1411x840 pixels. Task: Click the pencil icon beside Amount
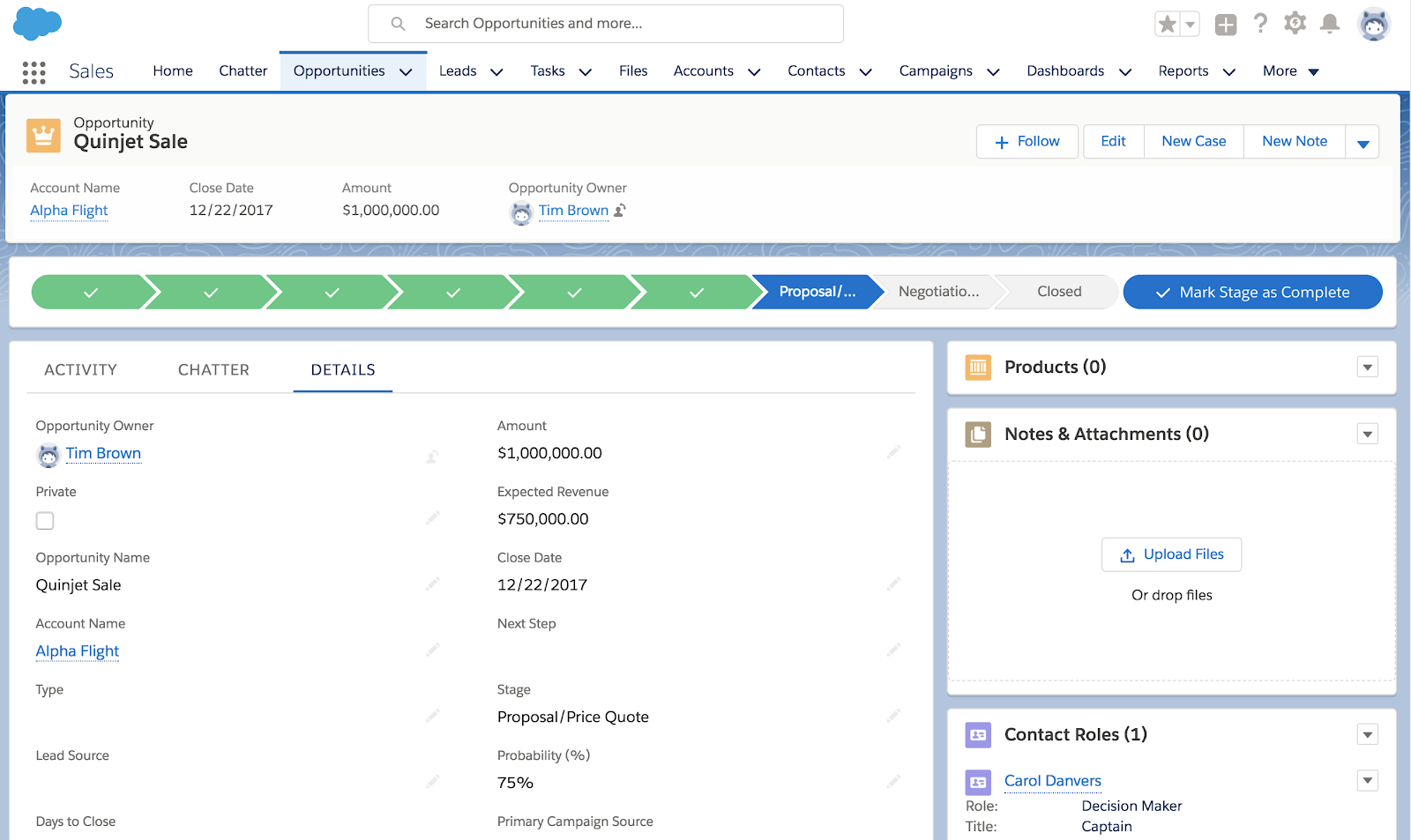(x=893, y=452)
